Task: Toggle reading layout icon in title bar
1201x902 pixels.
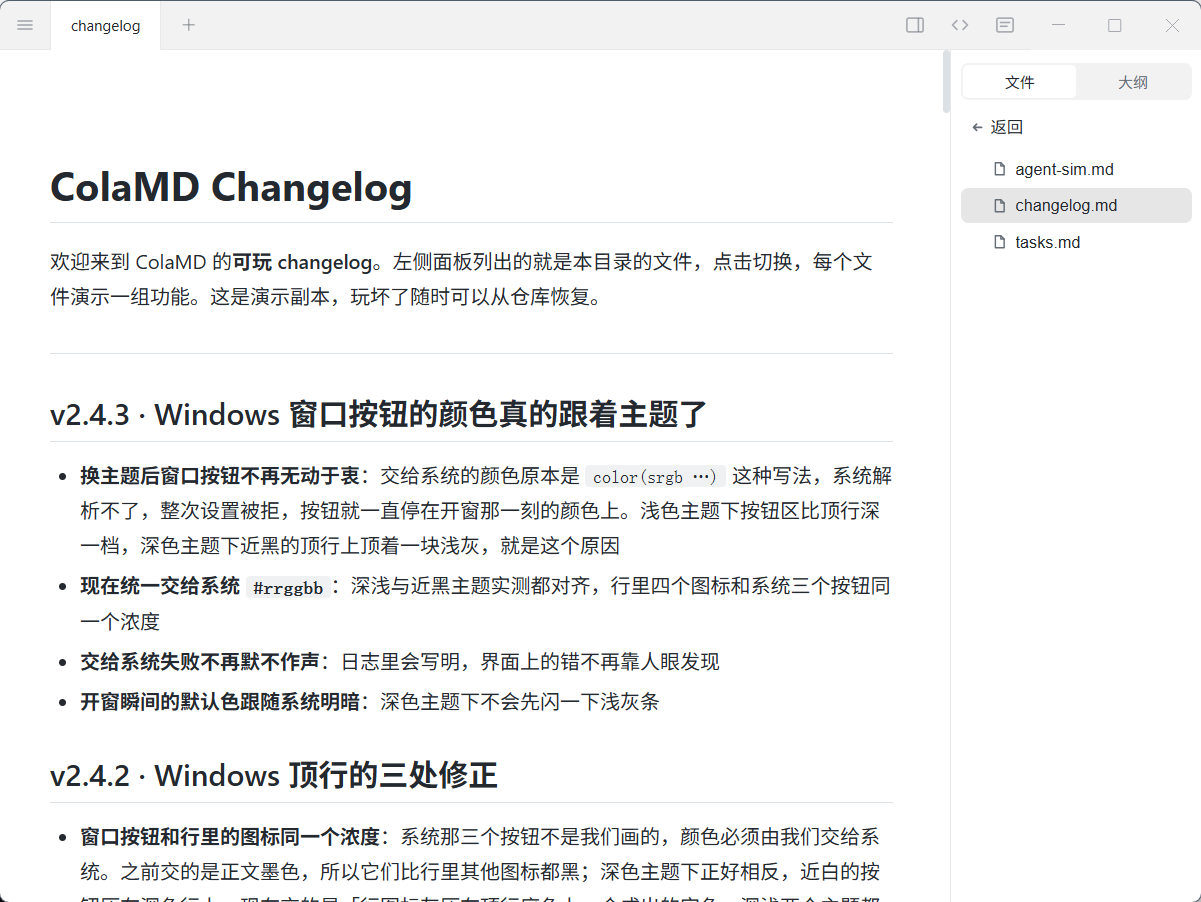Action: (1005, 25)
